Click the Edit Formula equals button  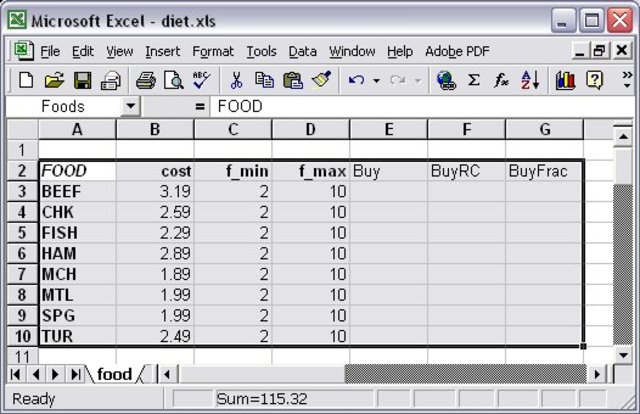point(200,107)
